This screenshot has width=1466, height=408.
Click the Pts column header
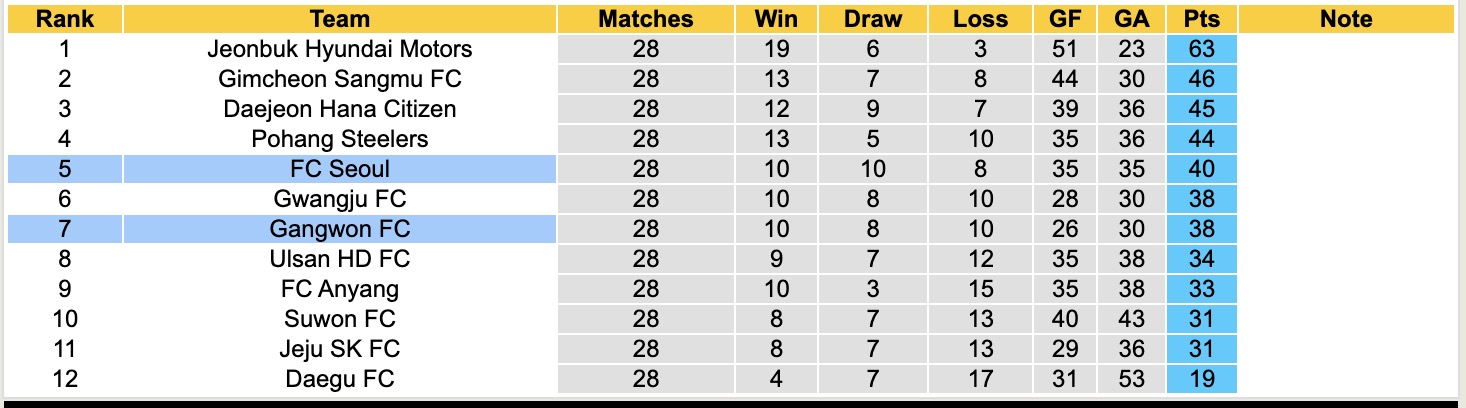click(x=1201, y=18)
